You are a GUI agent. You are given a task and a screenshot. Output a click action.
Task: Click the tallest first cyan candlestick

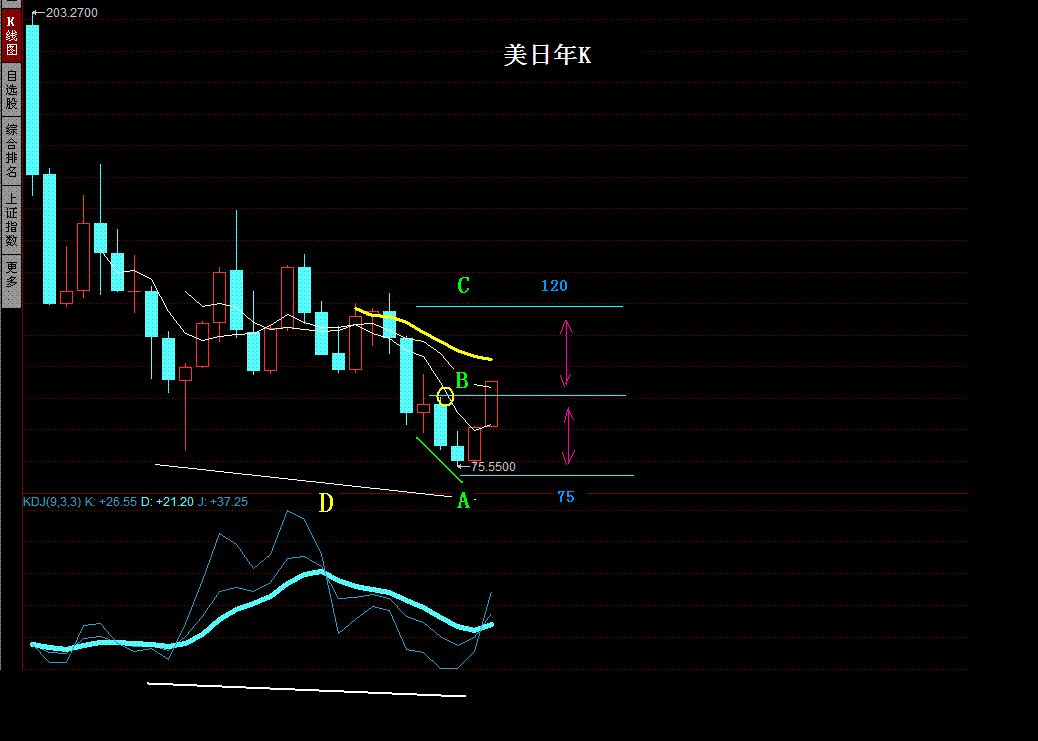tap(32, 100)
